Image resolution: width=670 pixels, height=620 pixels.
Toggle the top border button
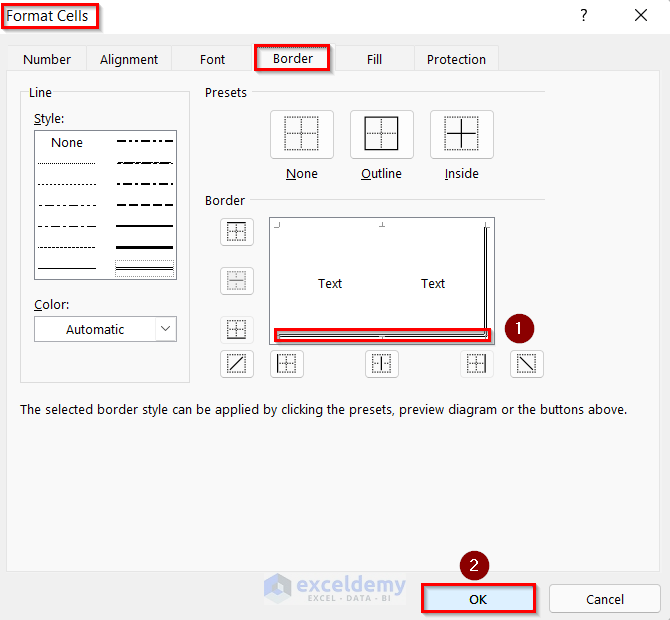pos(237,232)
